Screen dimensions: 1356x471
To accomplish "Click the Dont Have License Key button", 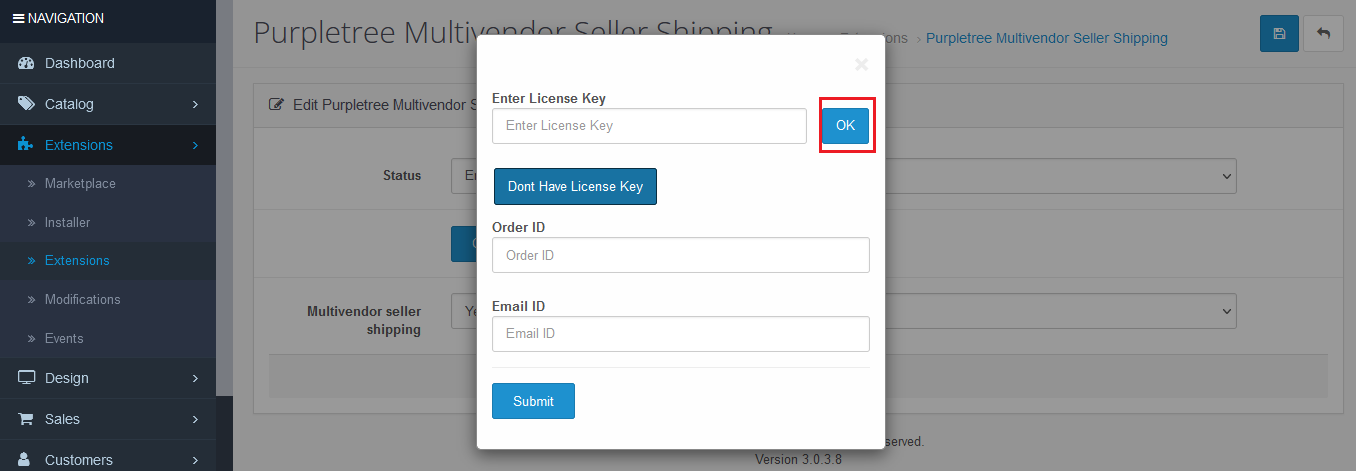I will [575, 187].
